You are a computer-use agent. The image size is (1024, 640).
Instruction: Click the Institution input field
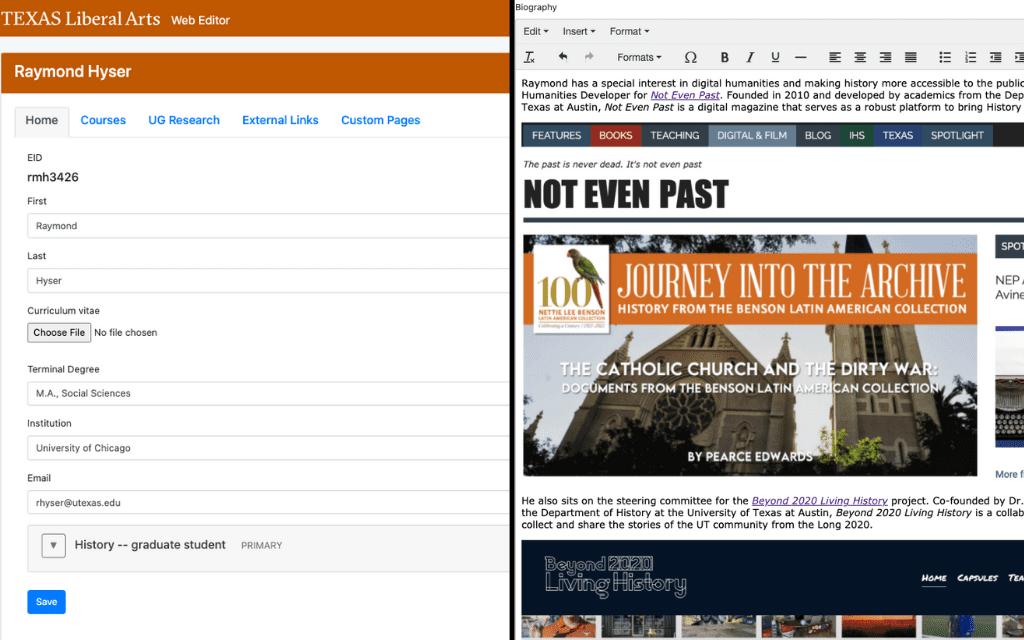pyautogui.click(x=268, y=448)
